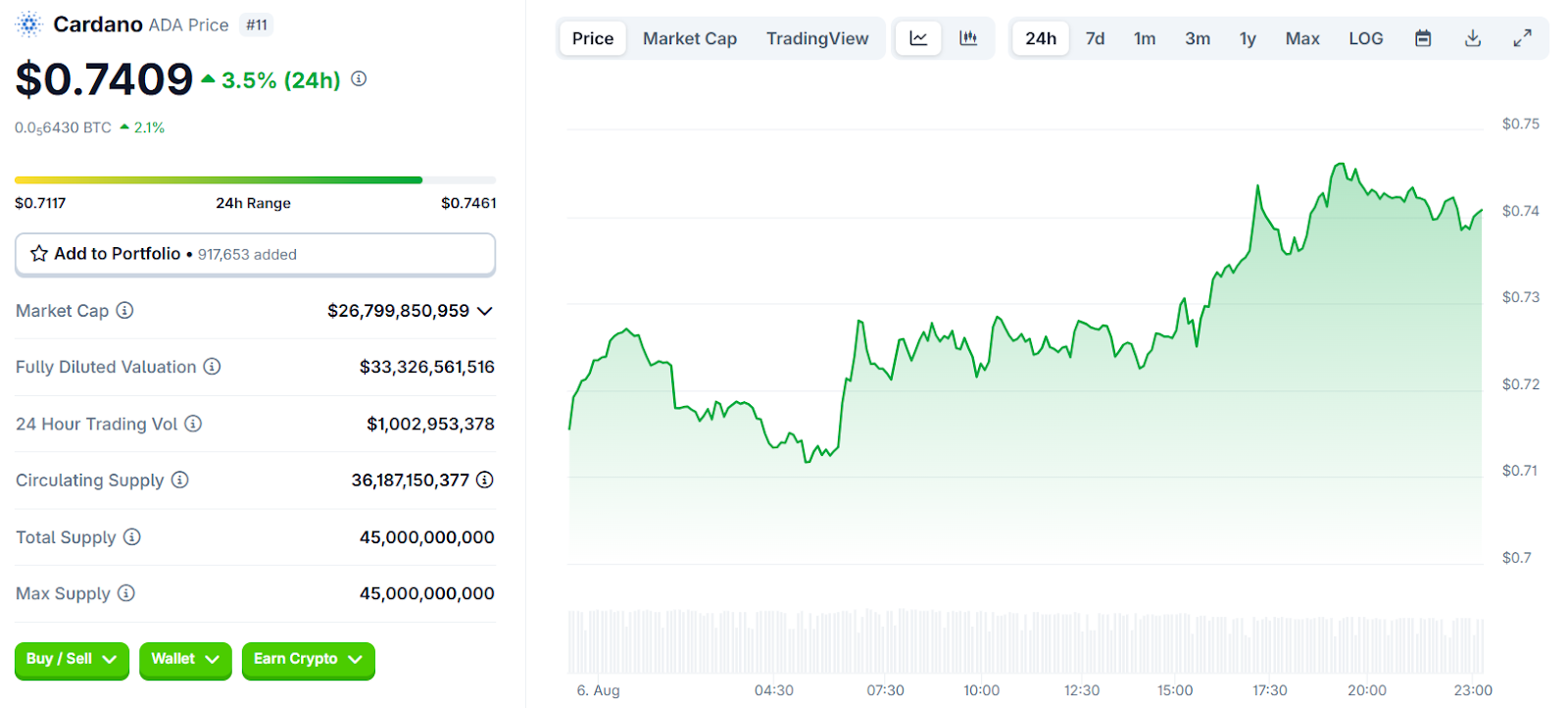The image size is (1568, 708).
Task: Click the 23:00 x-axis time label
Action: 1473,690
